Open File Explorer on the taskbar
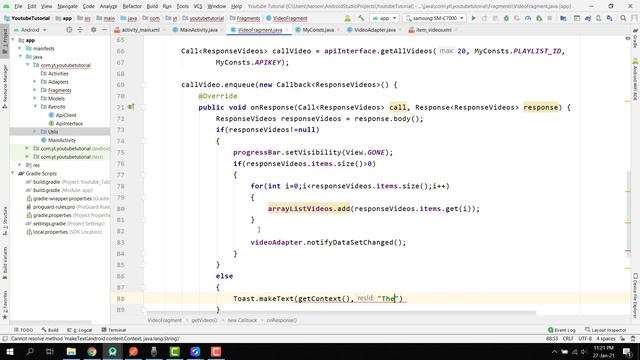This screenshot has width=640, height=360. coord(71,351)
